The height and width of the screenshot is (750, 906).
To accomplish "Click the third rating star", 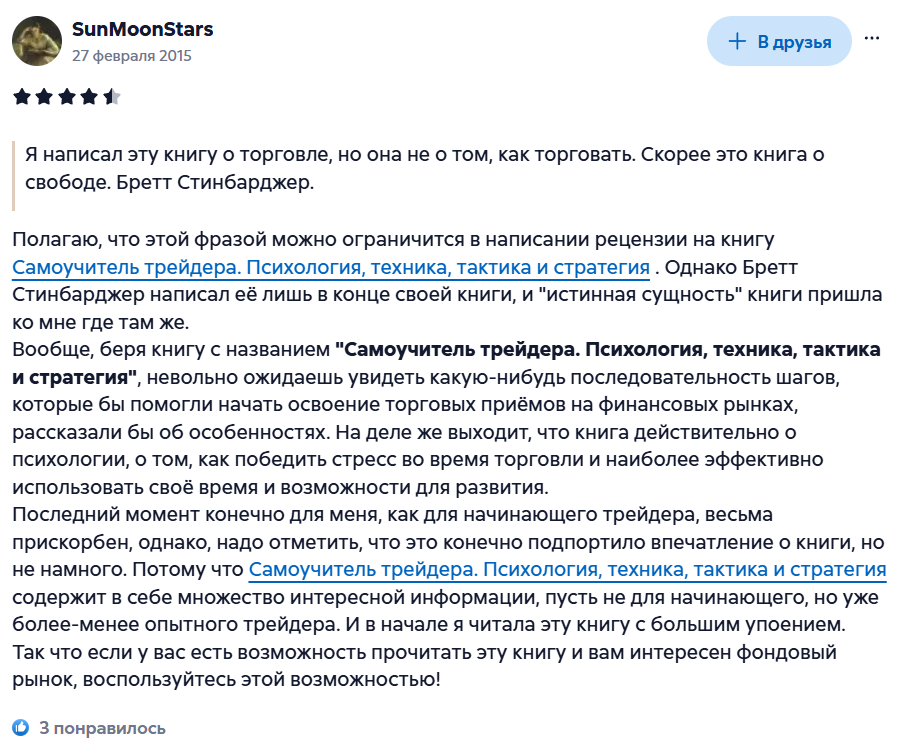I will (66, 96).
